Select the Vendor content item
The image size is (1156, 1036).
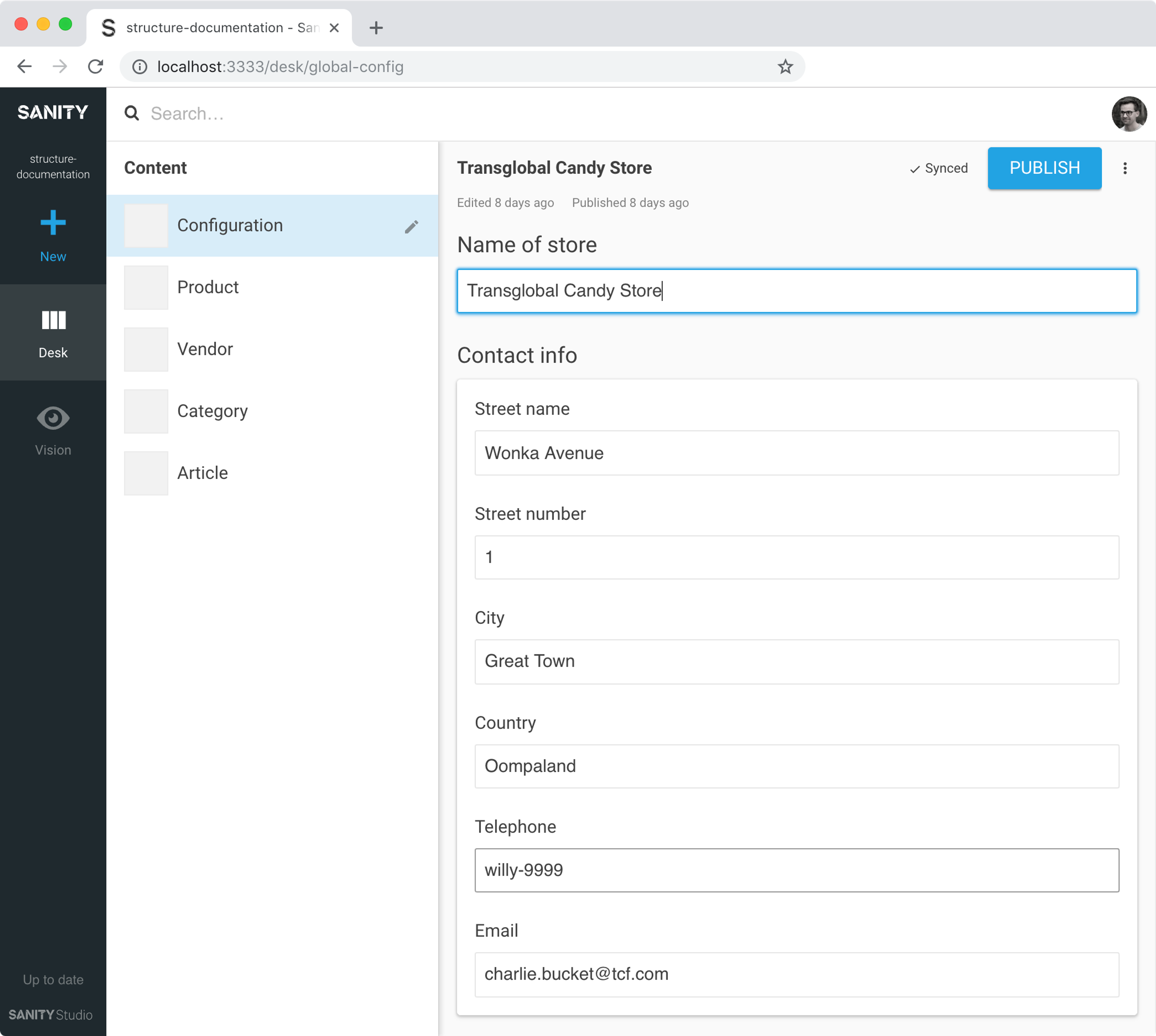[205, 349]
